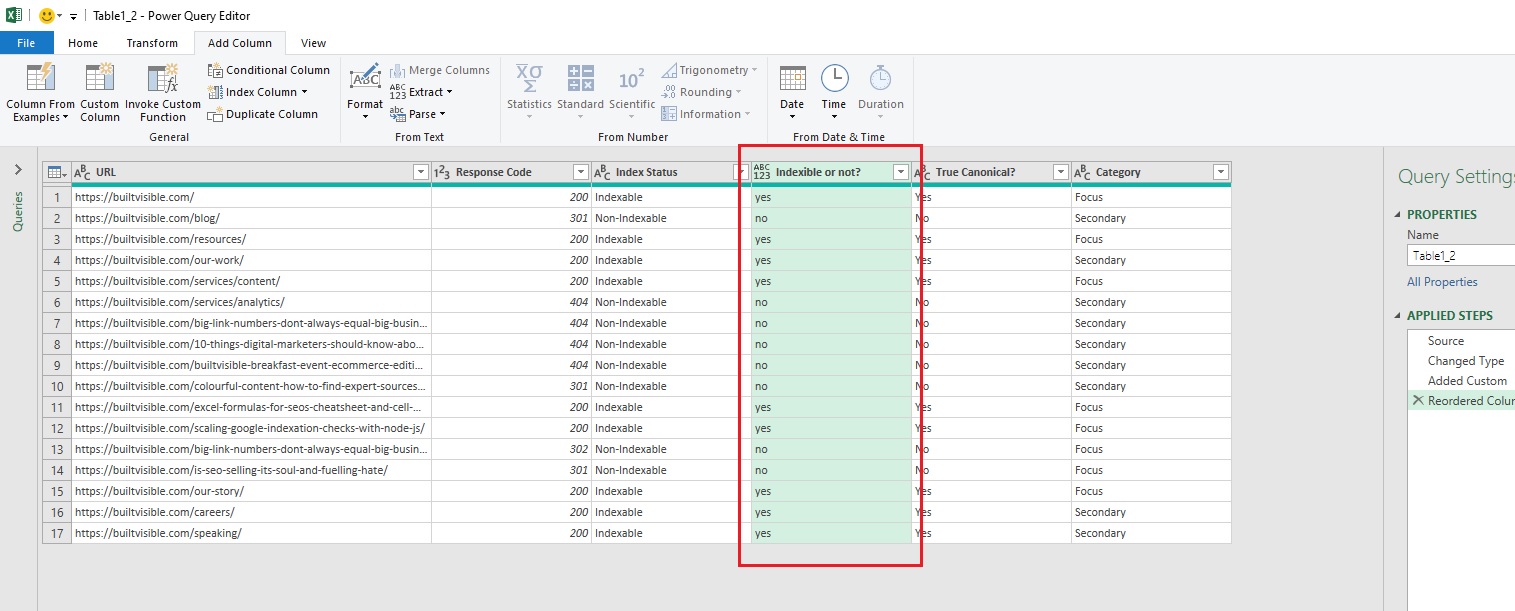Open the Indexible or not? column filter
The height and width of the screenshot is (611, 1515).
pyautogui.click(x=899, y=171)
